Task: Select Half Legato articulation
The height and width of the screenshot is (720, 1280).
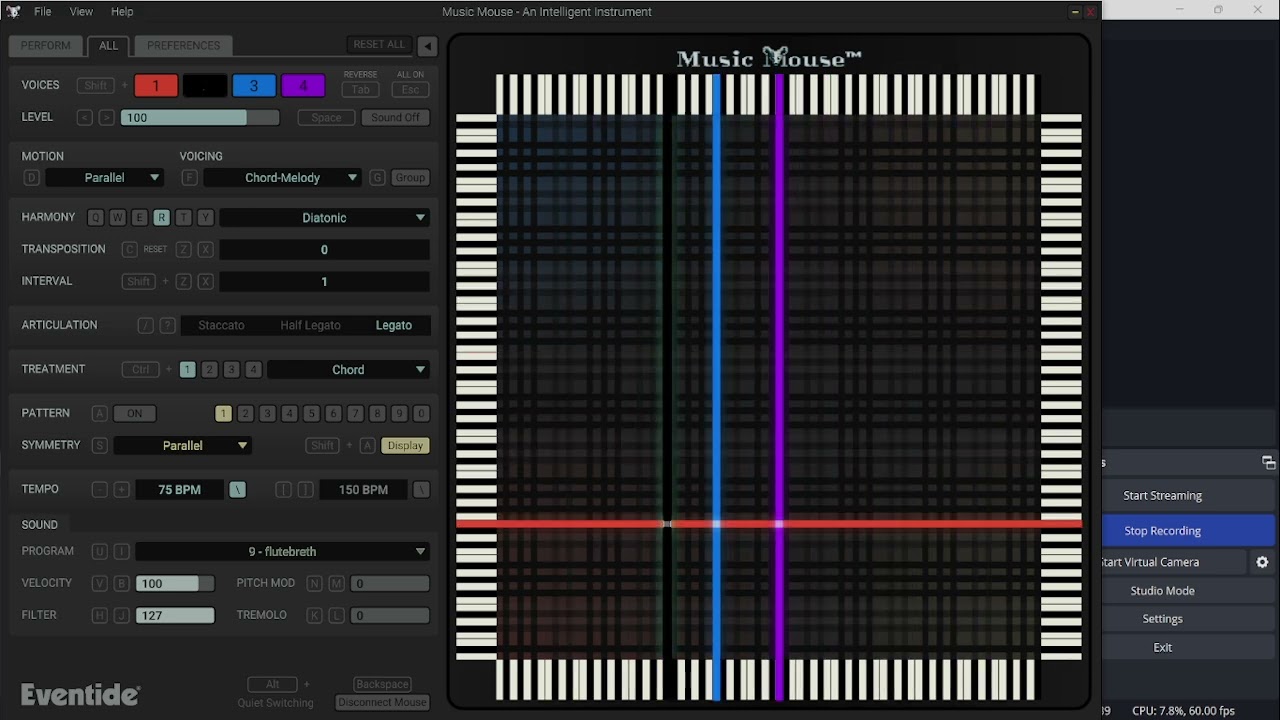Action: point(311,326)
